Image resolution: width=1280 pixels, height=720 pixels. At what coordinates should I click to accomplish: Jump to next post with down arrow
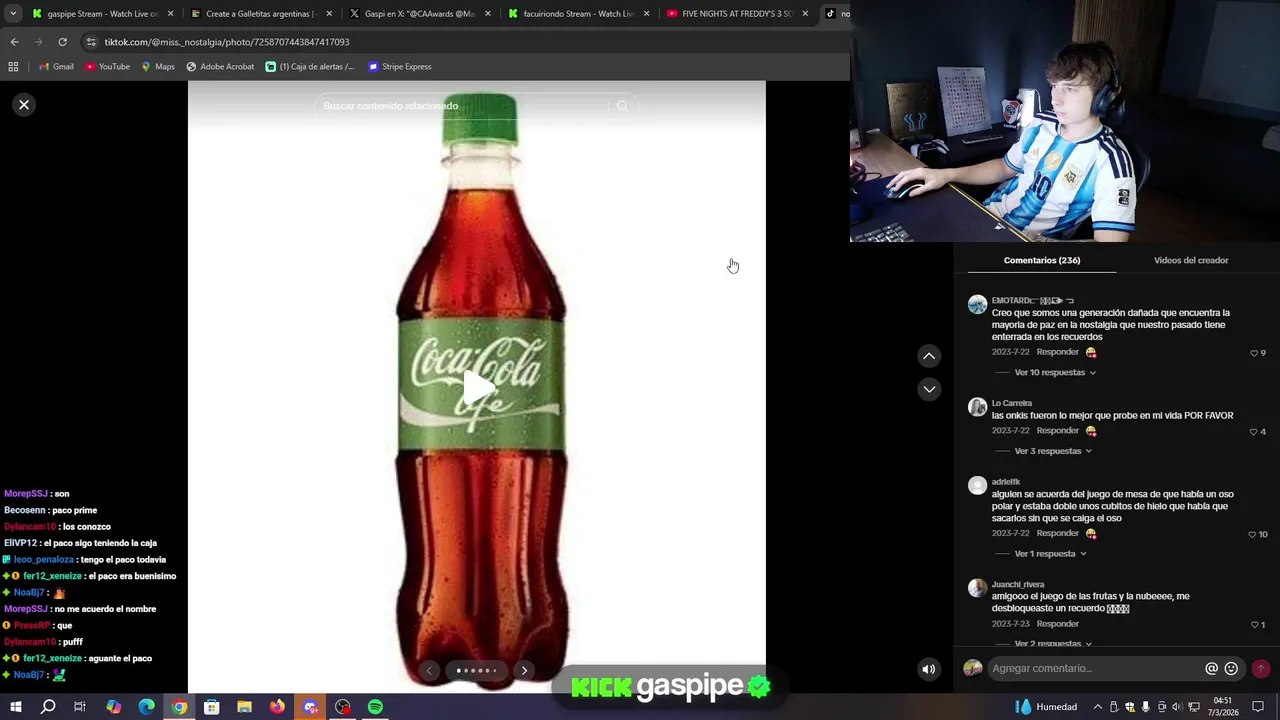(x=929, y=389)
